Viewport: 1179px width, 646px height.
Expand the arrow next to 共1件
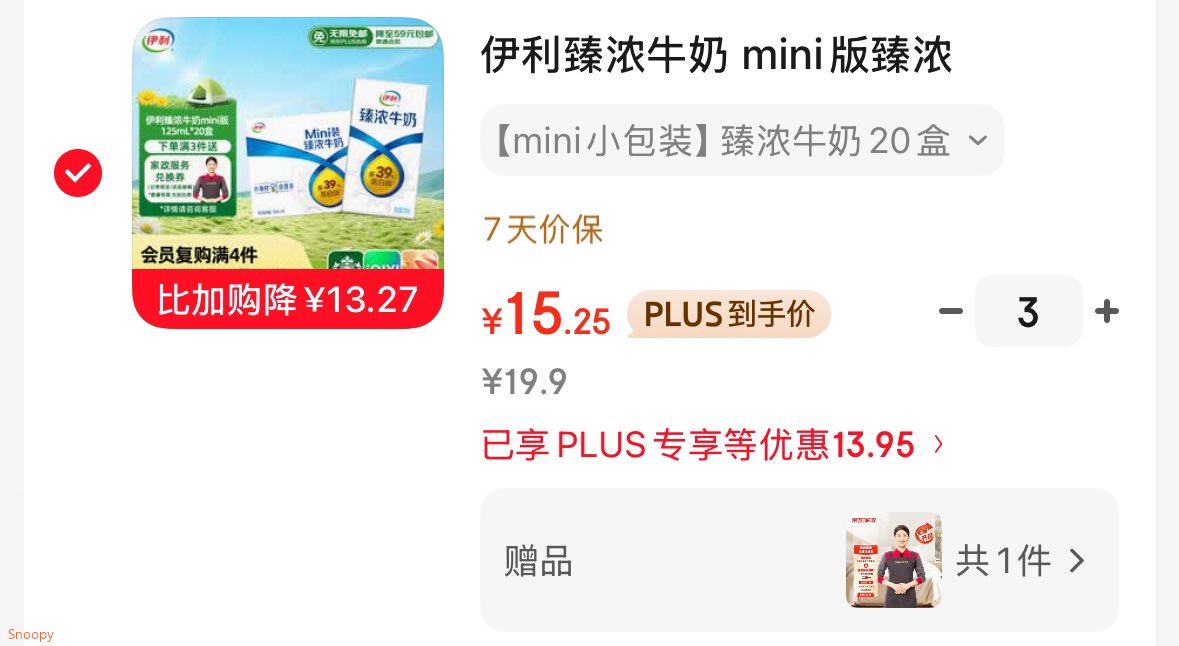1077,561
